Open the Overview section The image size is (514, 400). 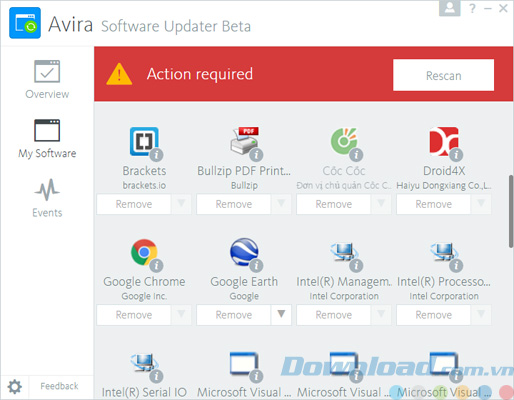click(x=47, y=80)
